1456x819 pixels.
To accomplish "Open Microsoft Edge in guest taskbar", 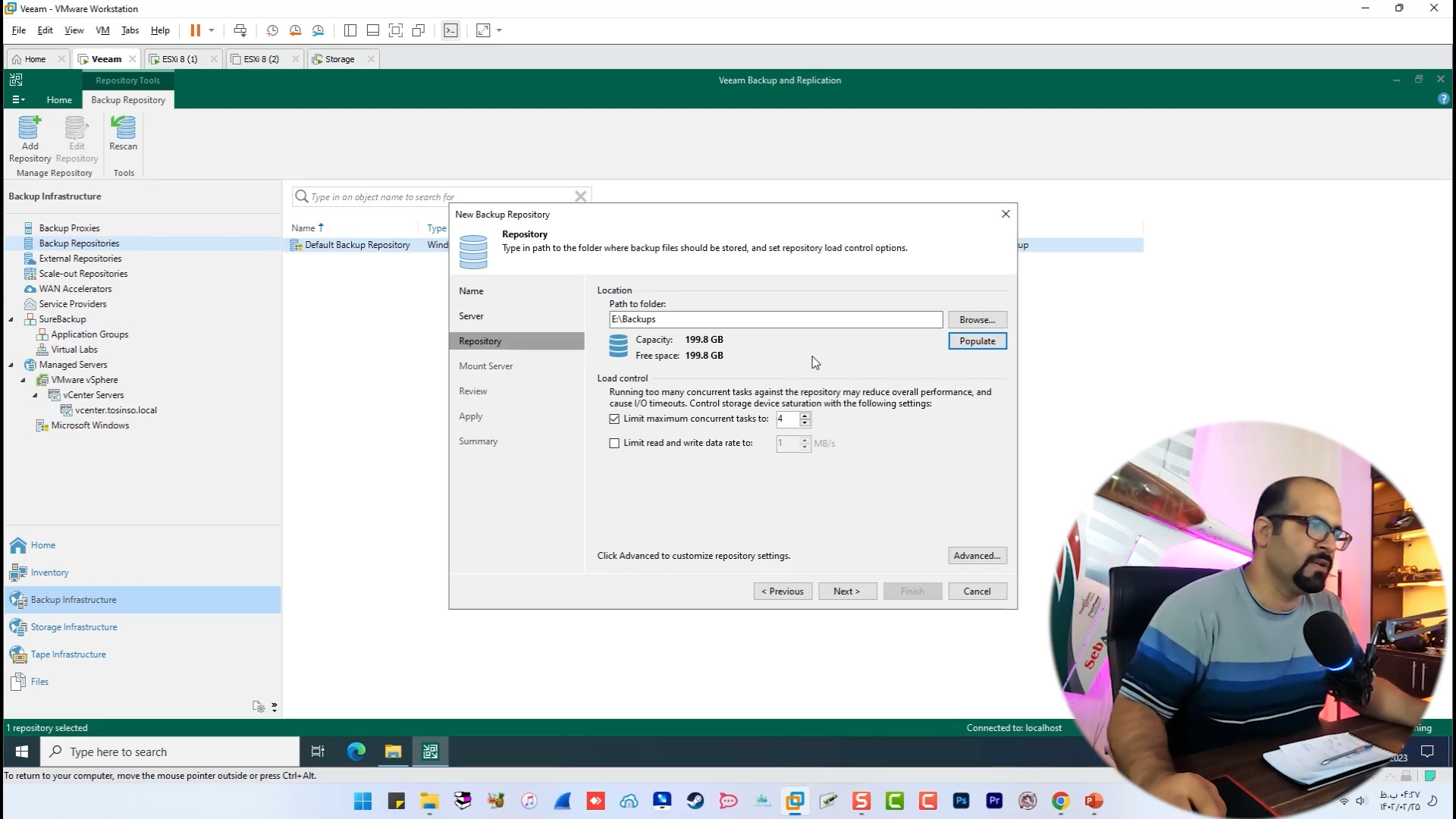I will click(356, 752).
